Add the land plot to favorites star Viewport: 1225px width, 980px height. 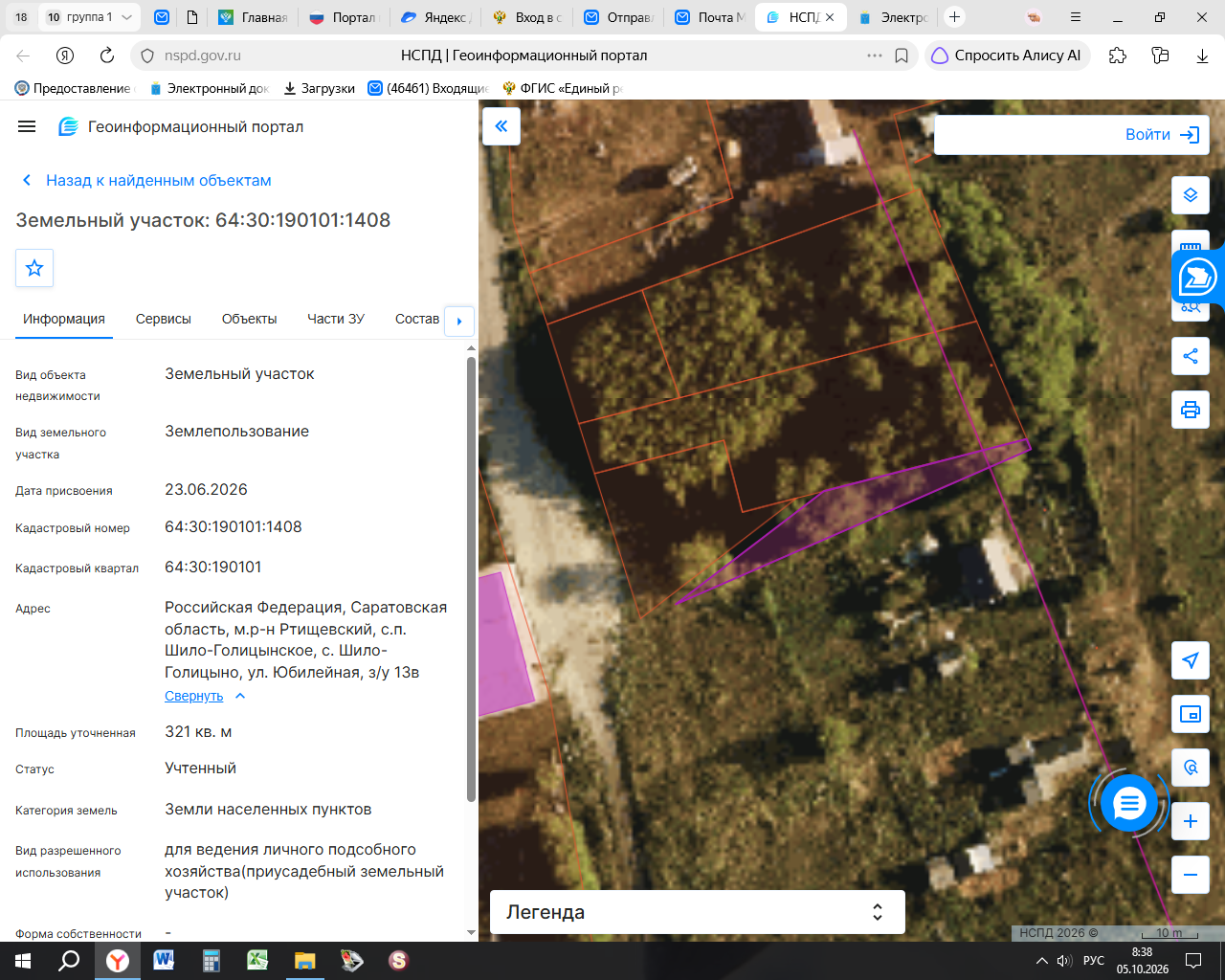(34, 268)
